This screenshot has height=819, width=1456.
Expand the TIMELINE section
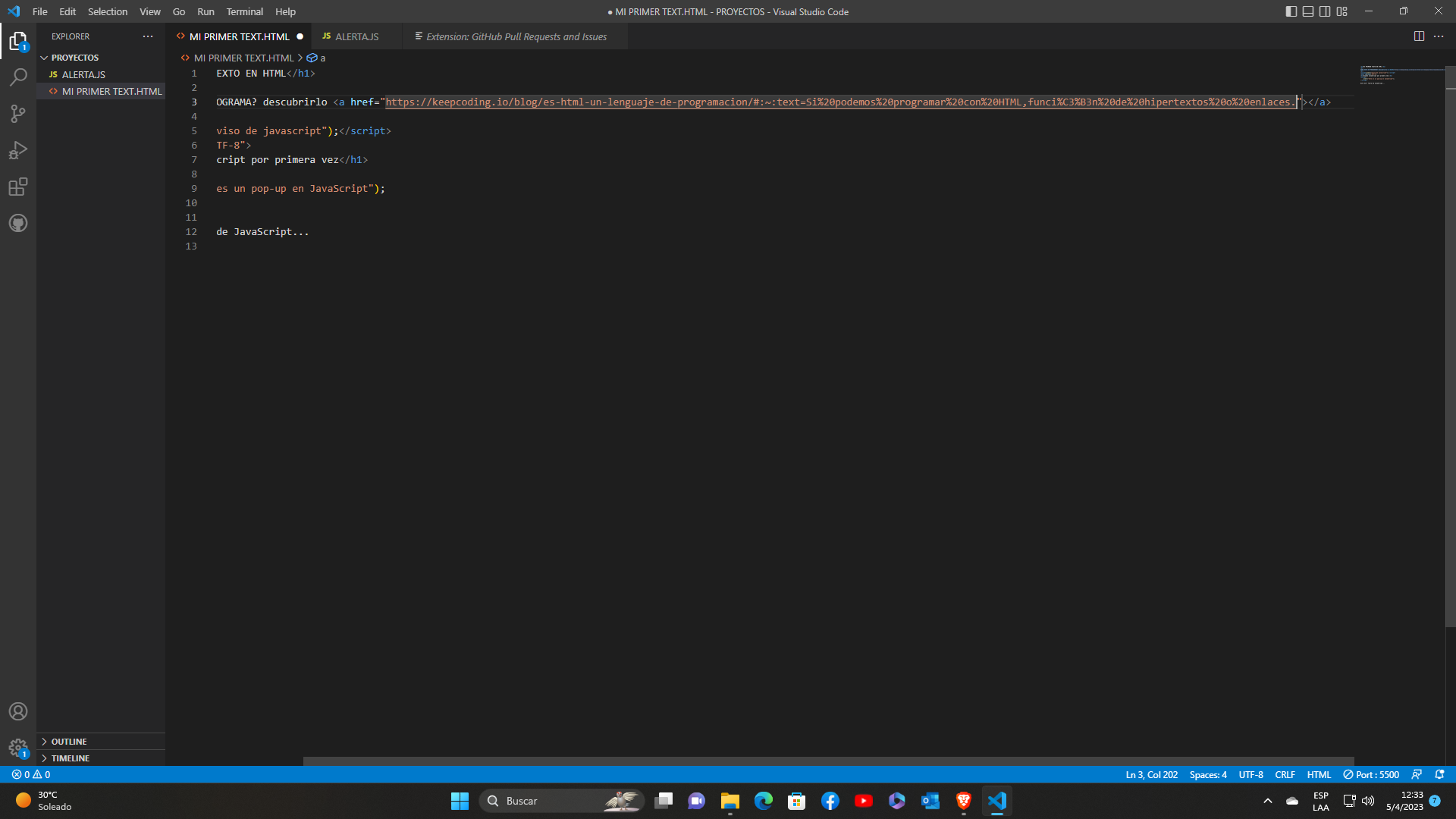click(101, 758)
